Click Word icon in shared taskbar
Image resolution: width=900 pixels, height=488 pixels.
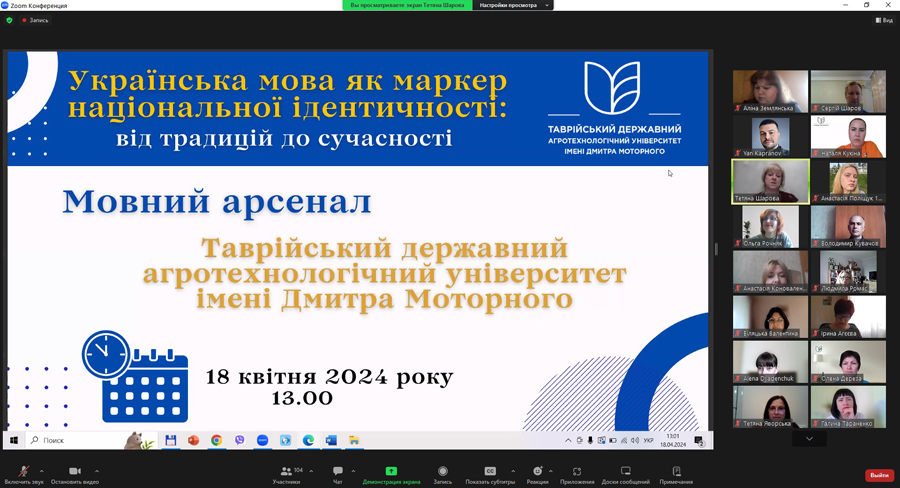point(331,440)
